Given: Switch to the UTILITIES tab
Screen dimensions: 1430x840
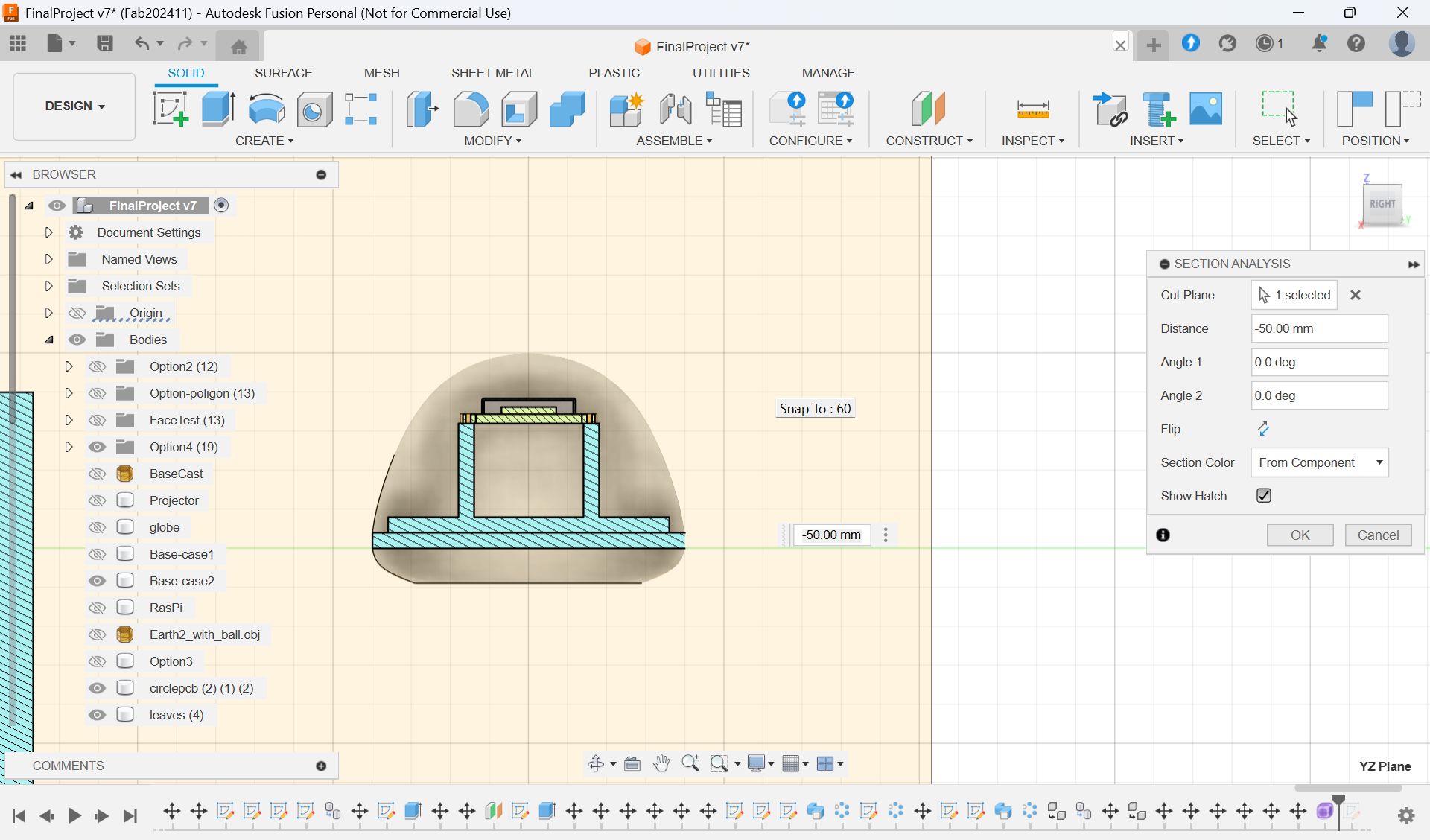Looking at the screenshot, I should tap(721, 73).
